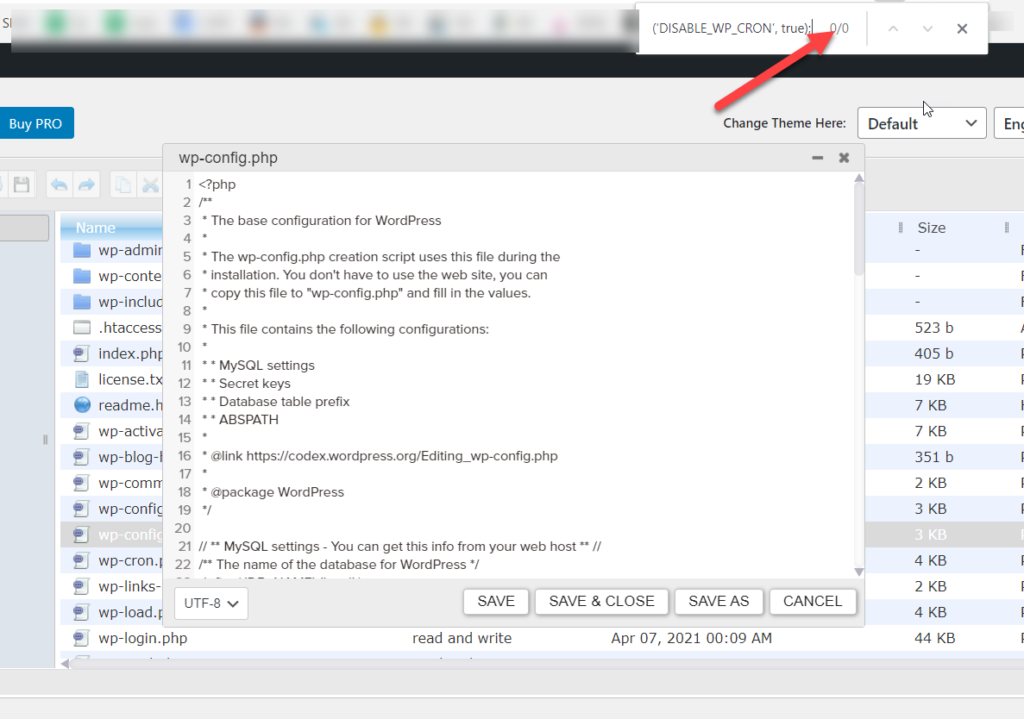
Task: Click line 22 'The name of the database'
Action: [x=339, y=564]
